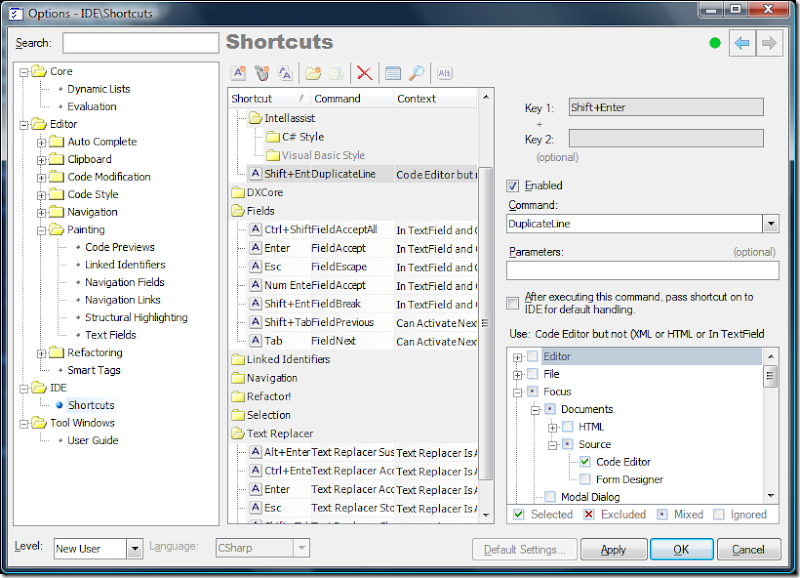800x578 pixels.
Task: Go forward with the right arrow
Action: coord(769,43)
